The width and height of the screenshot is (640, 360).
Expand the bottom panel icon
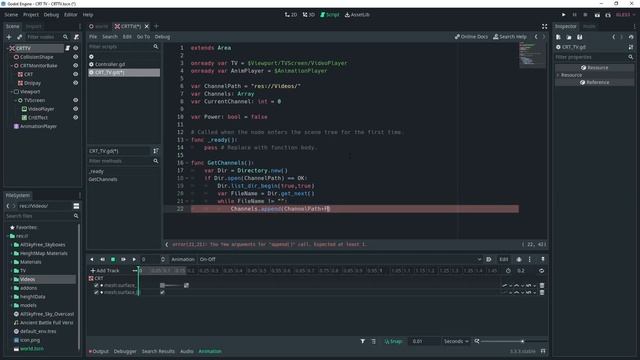[x=543, y=351]
